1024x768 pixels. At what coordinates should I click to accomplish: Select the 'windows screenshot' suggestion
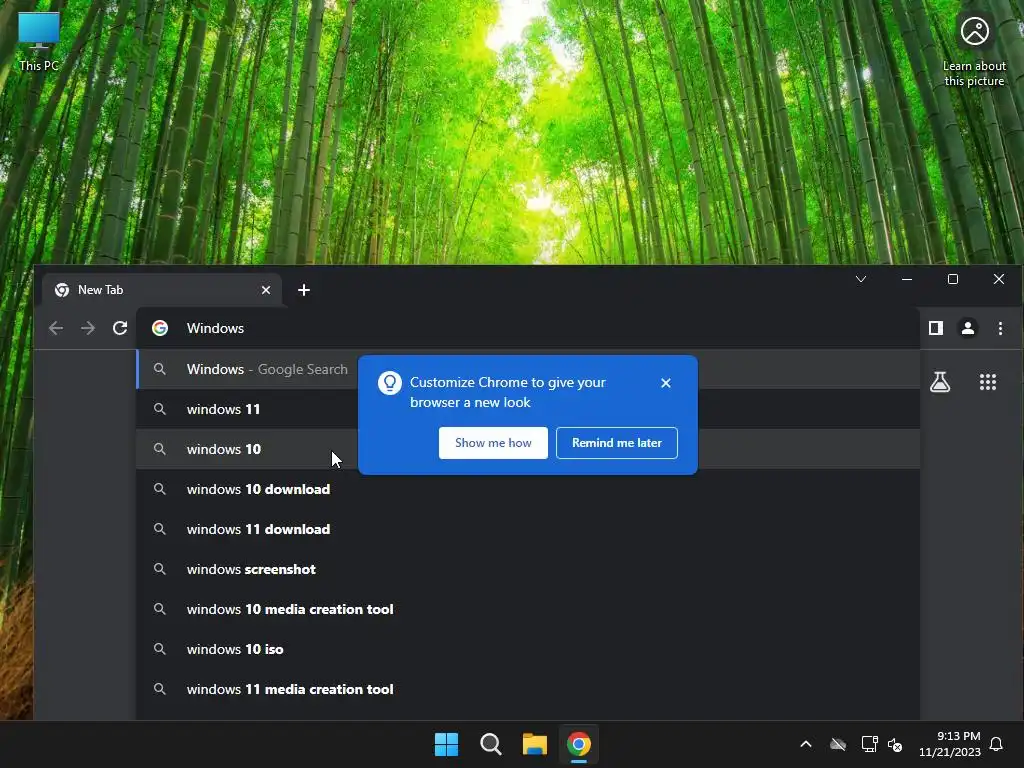tap(528, 569)
